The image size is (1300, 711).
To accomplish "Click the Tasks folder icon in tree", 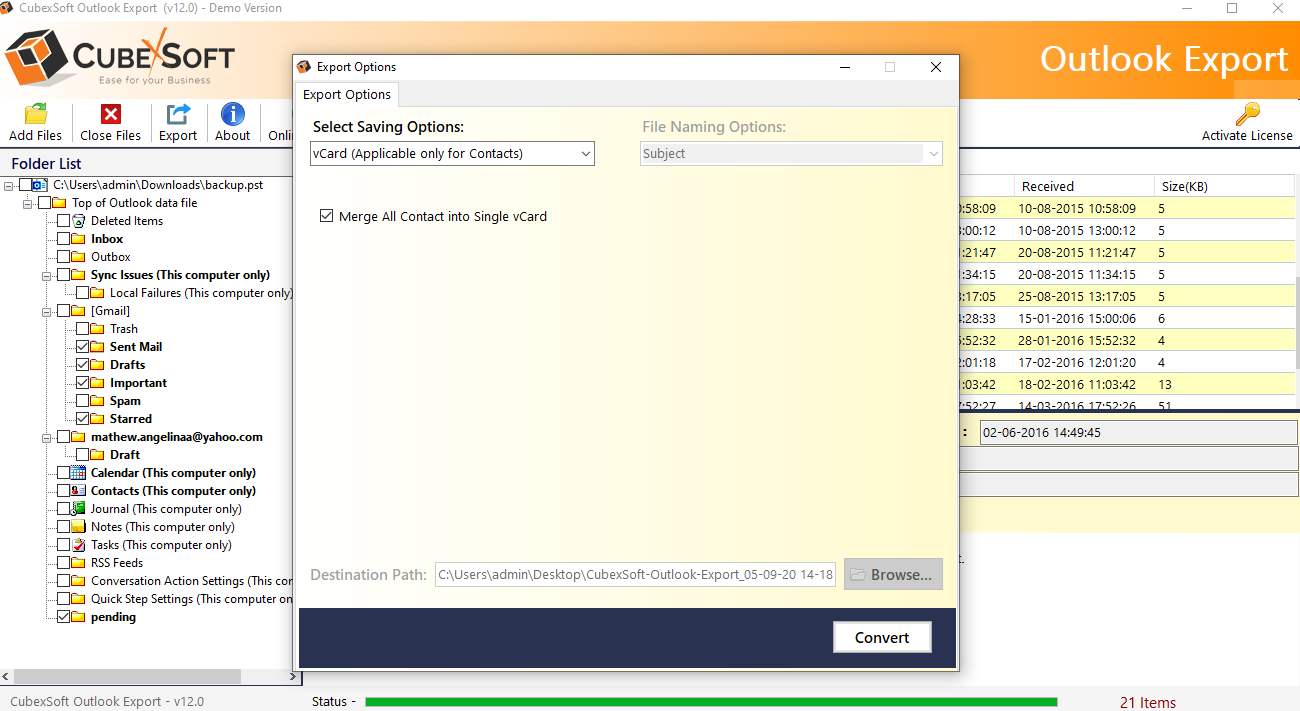I will [79, 545].
